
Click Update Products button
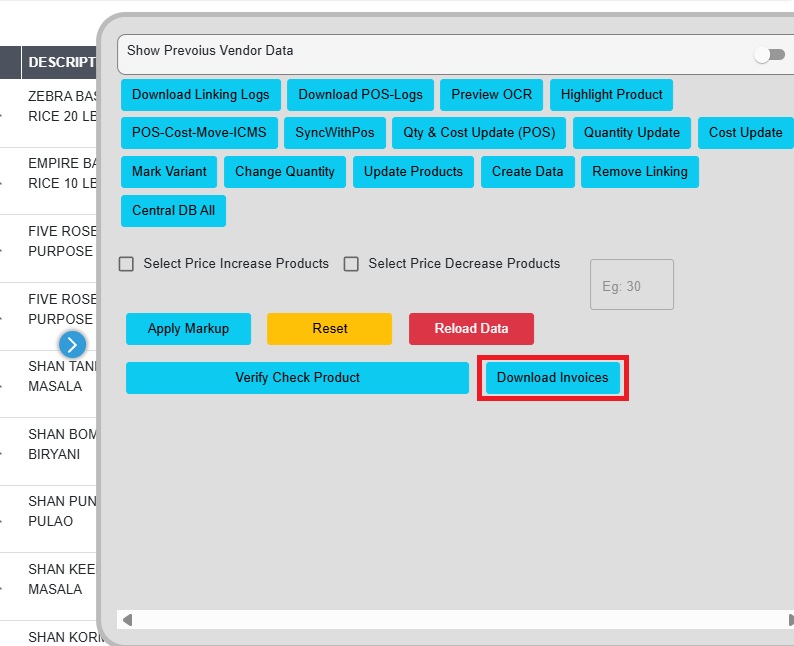(413, 172)
